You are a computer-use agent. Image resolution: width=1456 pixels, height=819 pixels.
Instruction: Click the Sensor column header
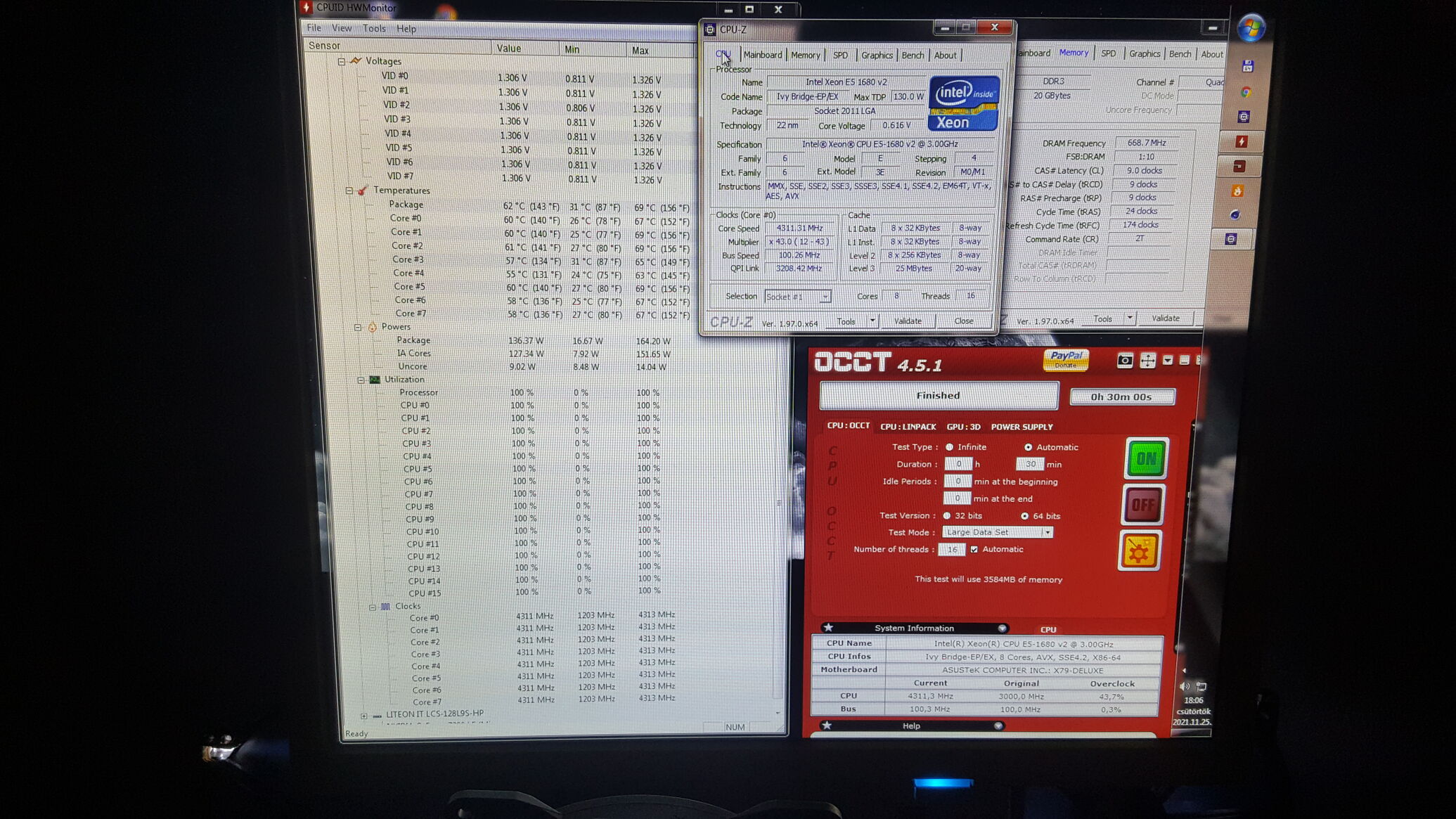click(397, 46)
